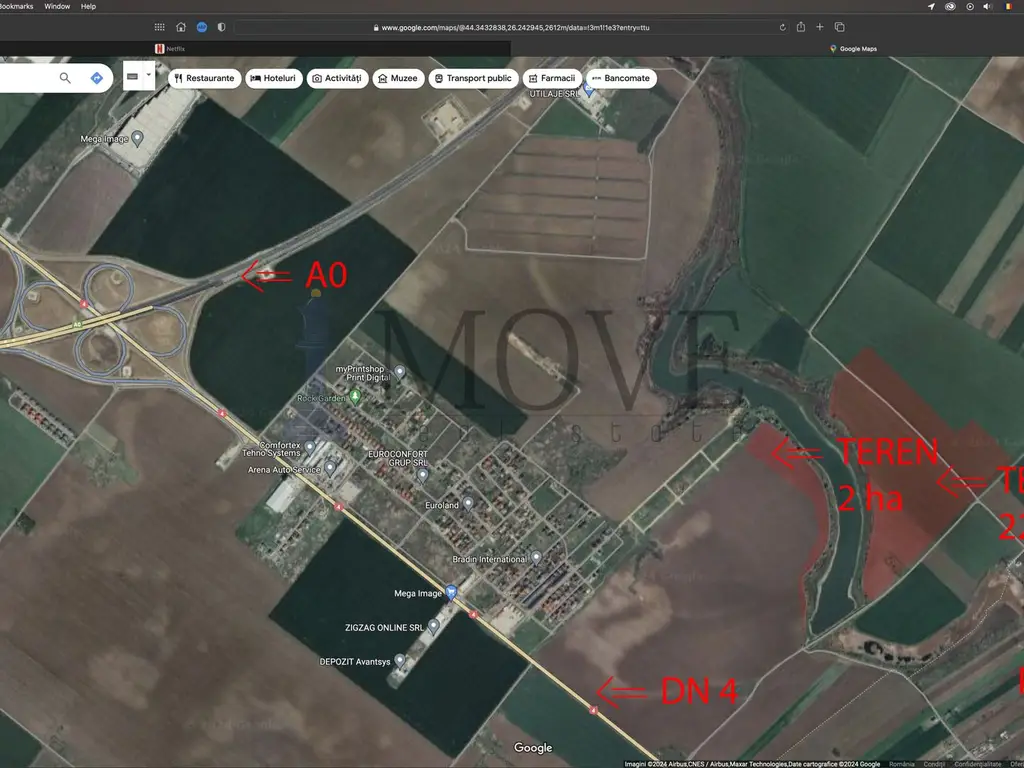This screenshot has width=1024, height=768.
Task: Click the share icon in browser toolbar
Action: [x=801, y=27]
